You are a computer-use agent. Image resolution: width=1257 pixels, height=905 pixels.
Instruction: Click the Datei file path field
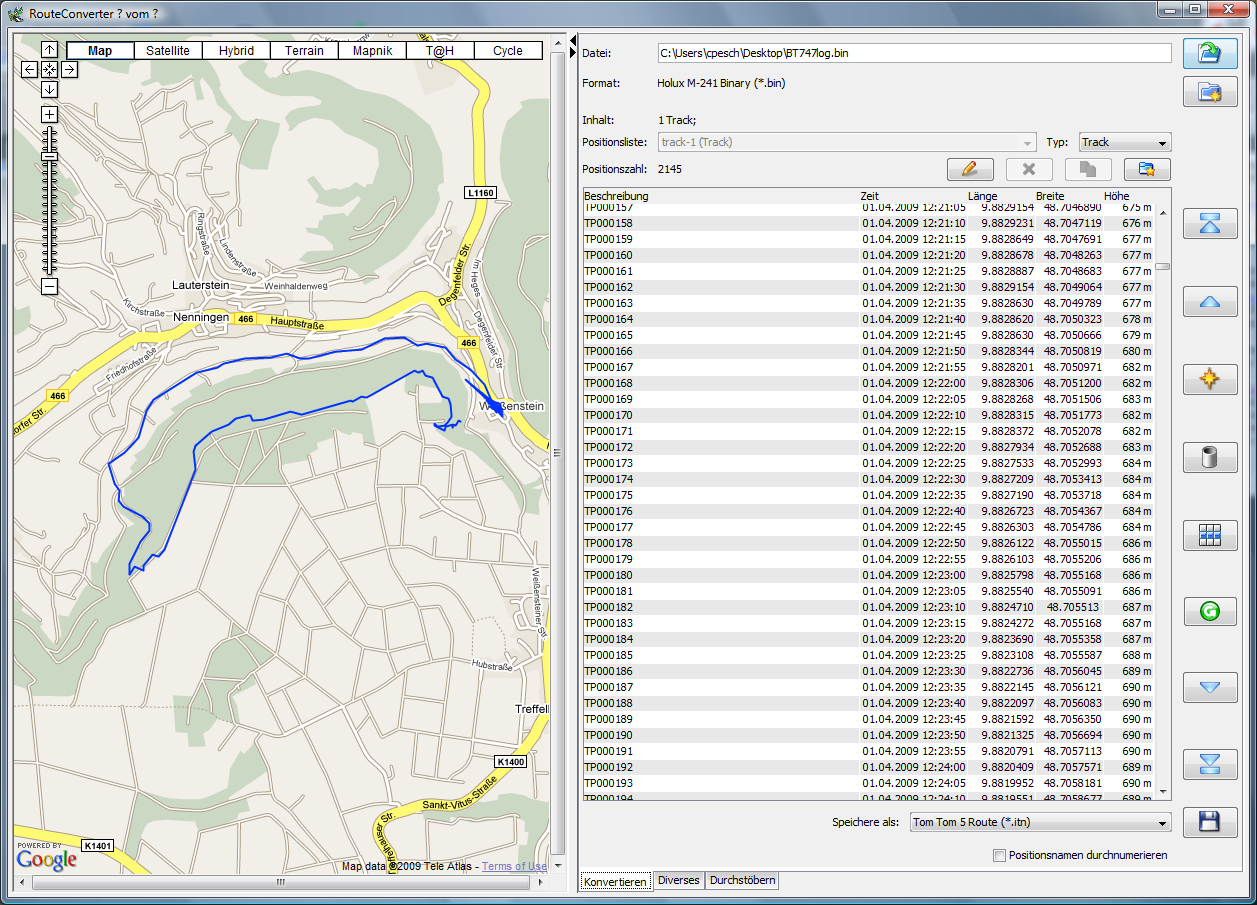tap(914, 53)
